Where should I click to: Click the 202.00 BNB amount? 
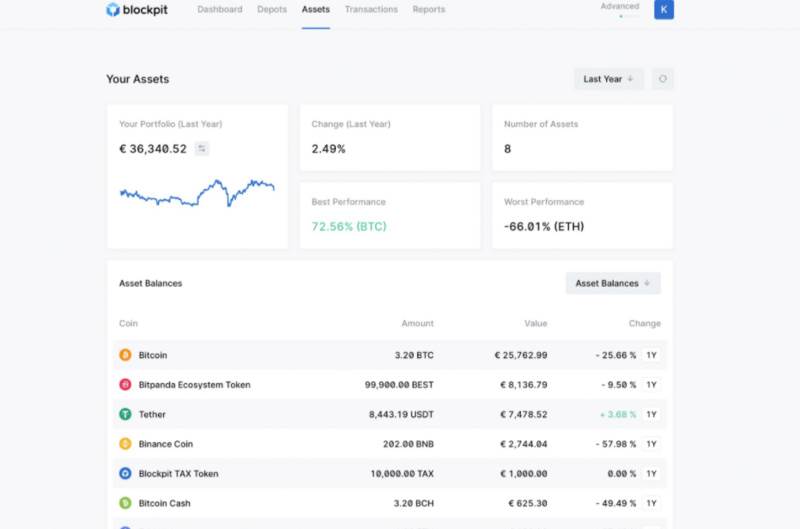tap(408, 444)
